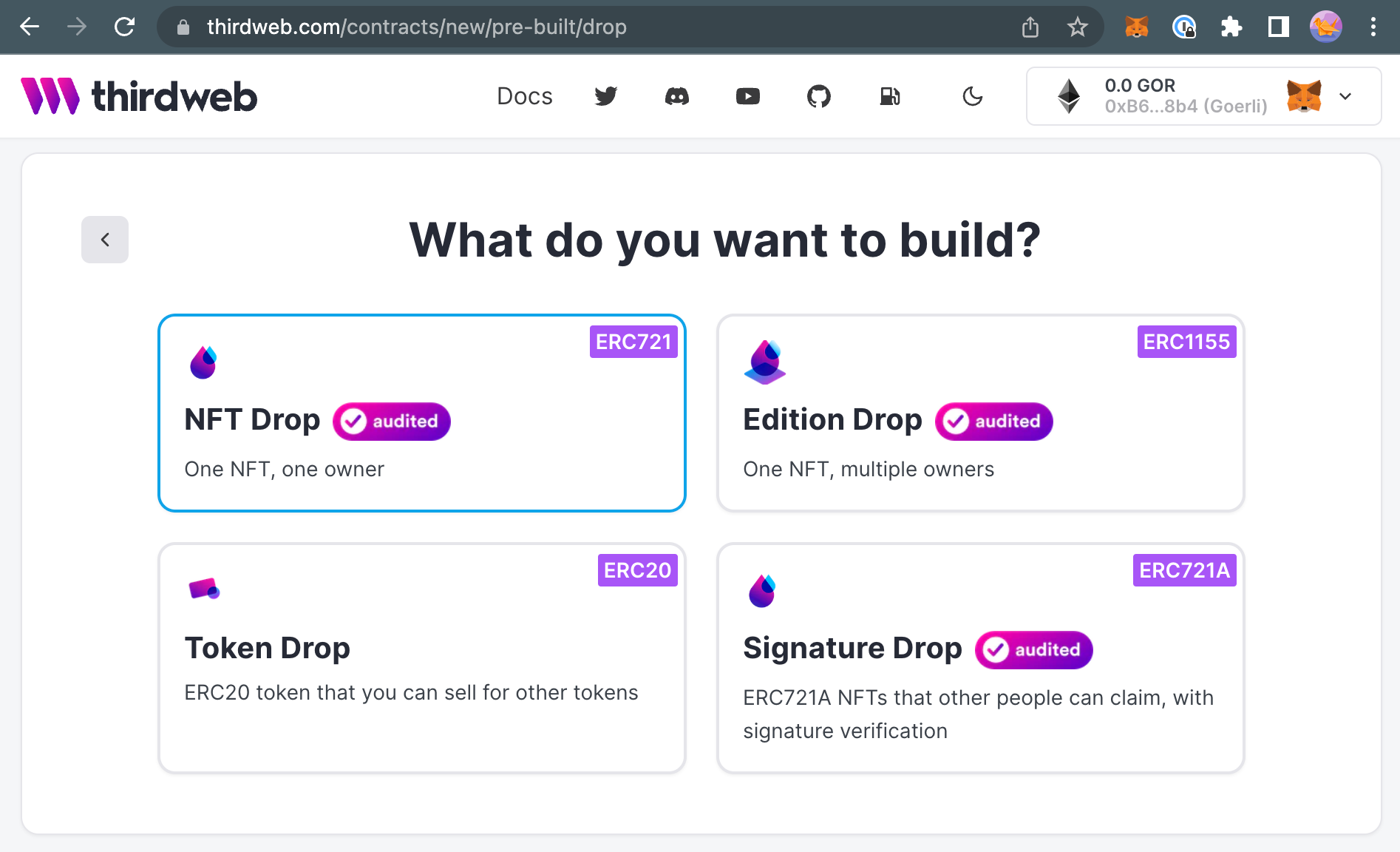Open thirdweb's Twitter page
This screenshot has width=1400, height=852.
coord(605,96)
